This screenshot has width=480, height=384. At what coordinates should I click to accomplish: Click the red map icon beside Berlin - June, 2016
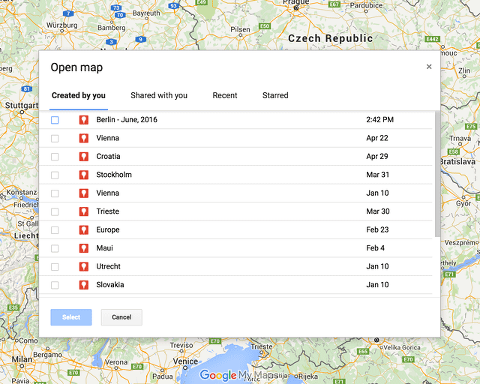click(x=84, y=120)
